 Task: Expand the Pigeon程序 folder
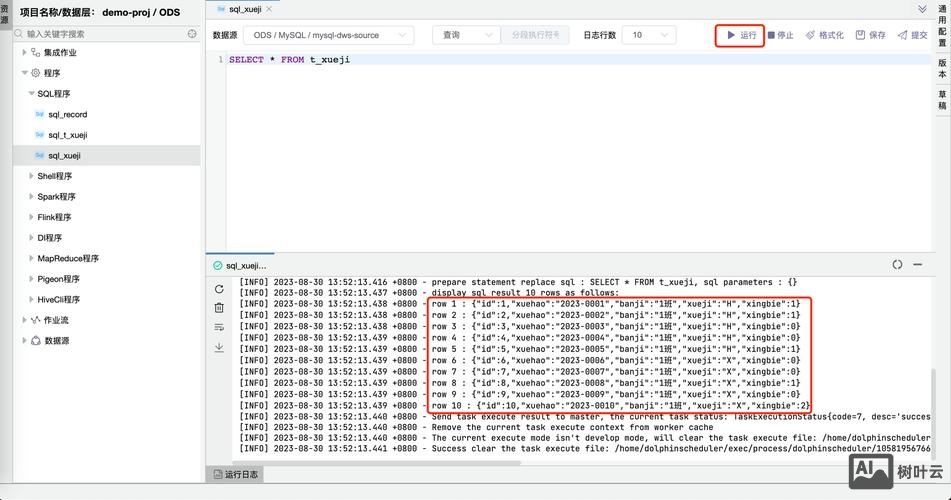tap(32, 279)
